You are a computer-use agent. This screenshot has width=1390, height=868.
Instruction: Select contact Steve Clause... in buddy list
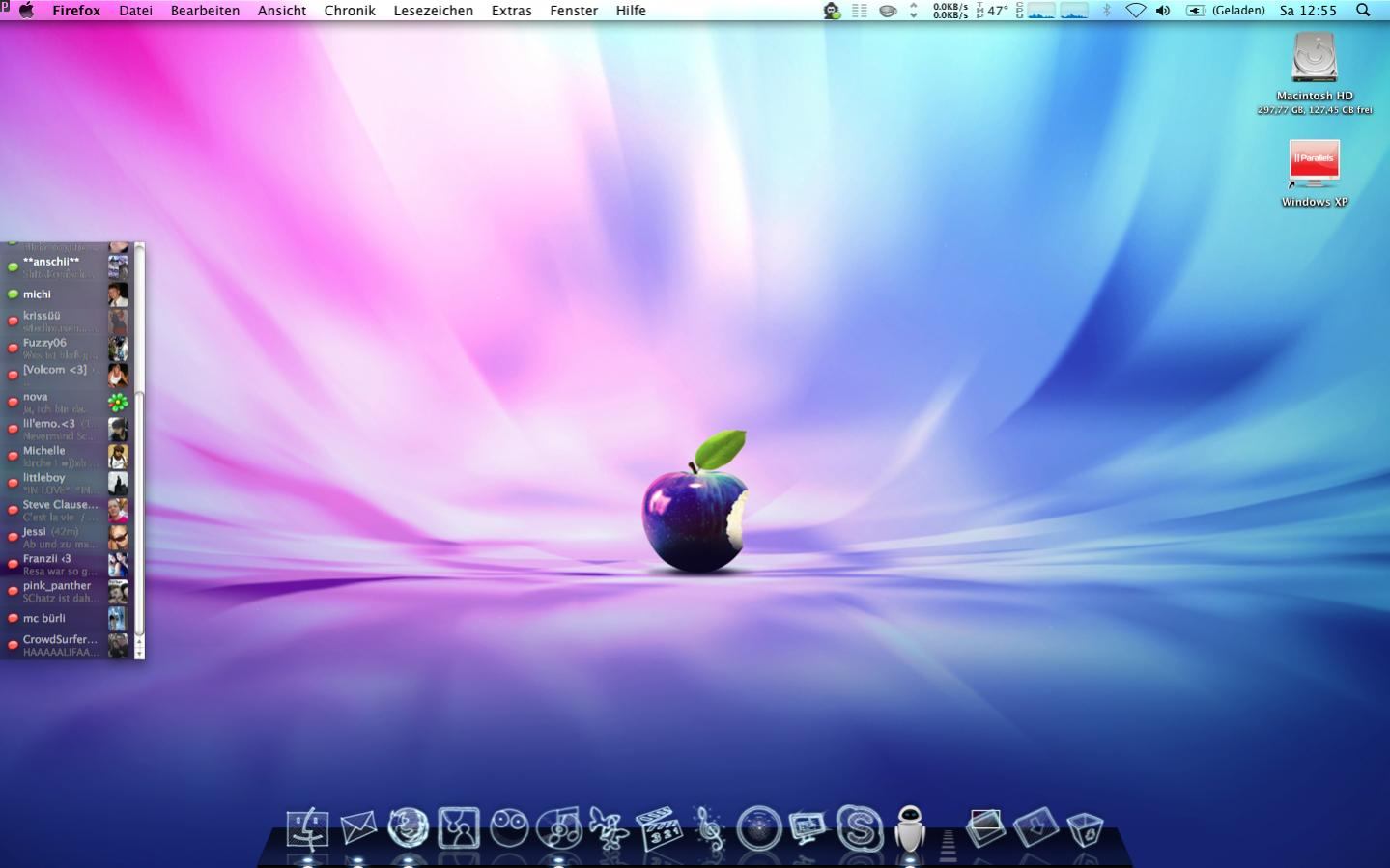[66, 511]
